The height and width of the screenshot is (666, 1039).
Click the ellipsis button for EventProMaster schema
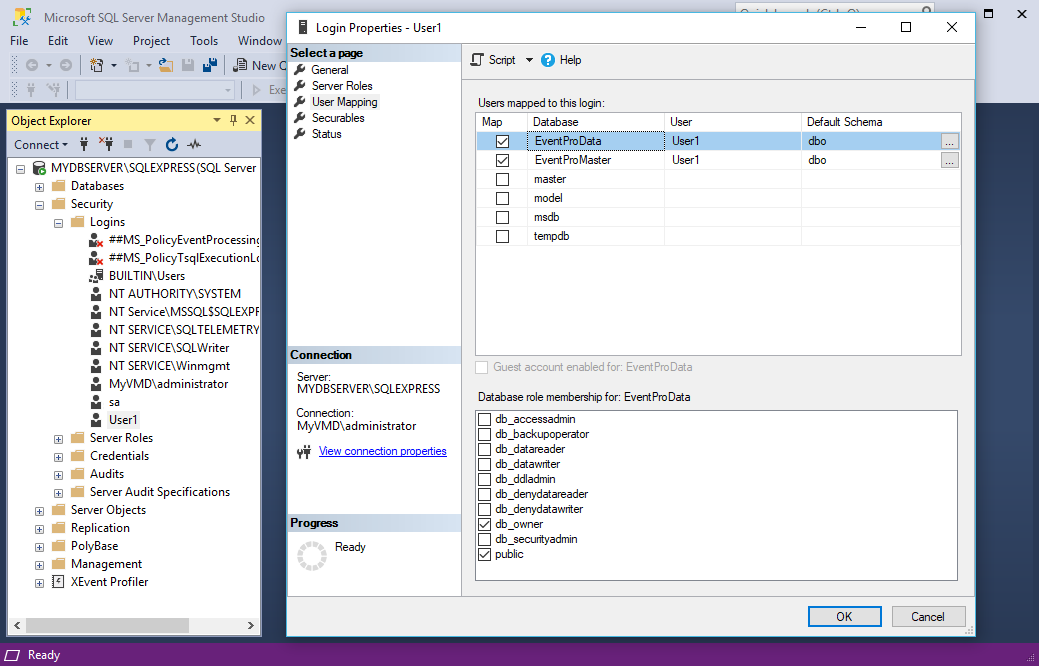point(950,160)
